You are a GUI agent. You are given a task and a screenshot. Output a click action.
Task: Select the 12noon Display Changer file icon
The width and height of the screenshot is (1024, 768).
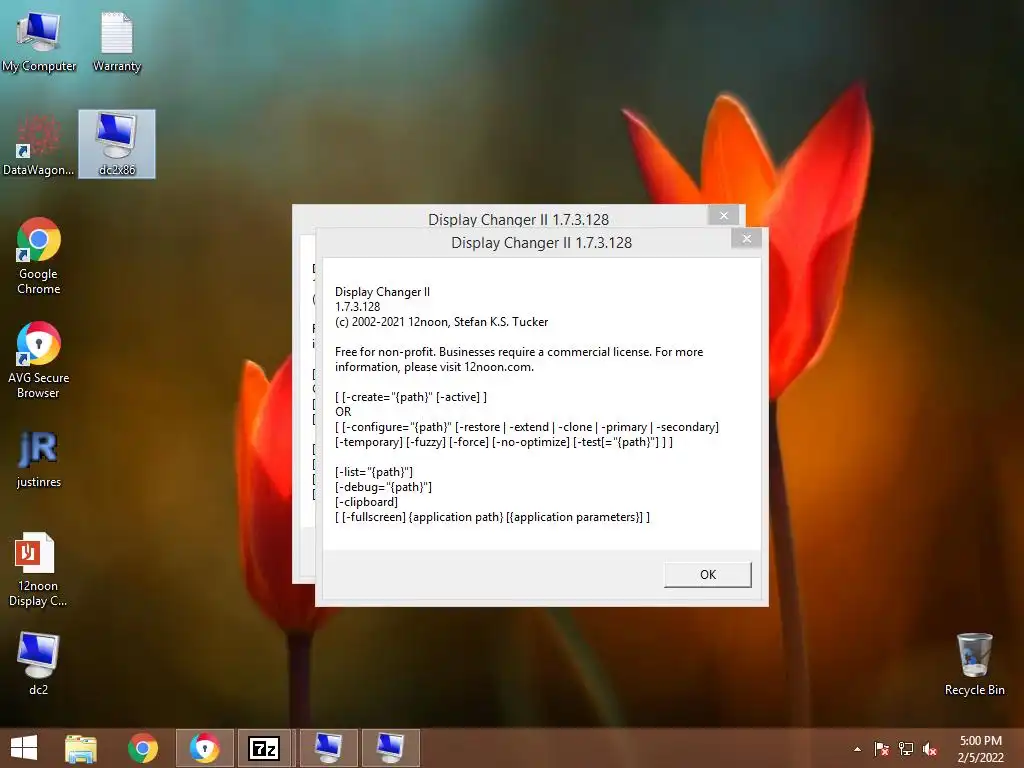[x=37, y=570]
